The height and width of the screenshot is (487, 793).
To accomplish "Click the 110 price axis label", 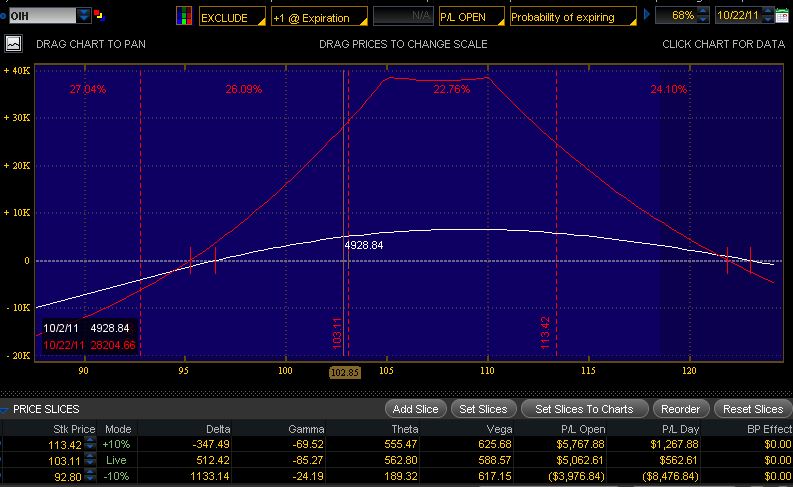I will point(487,371).
